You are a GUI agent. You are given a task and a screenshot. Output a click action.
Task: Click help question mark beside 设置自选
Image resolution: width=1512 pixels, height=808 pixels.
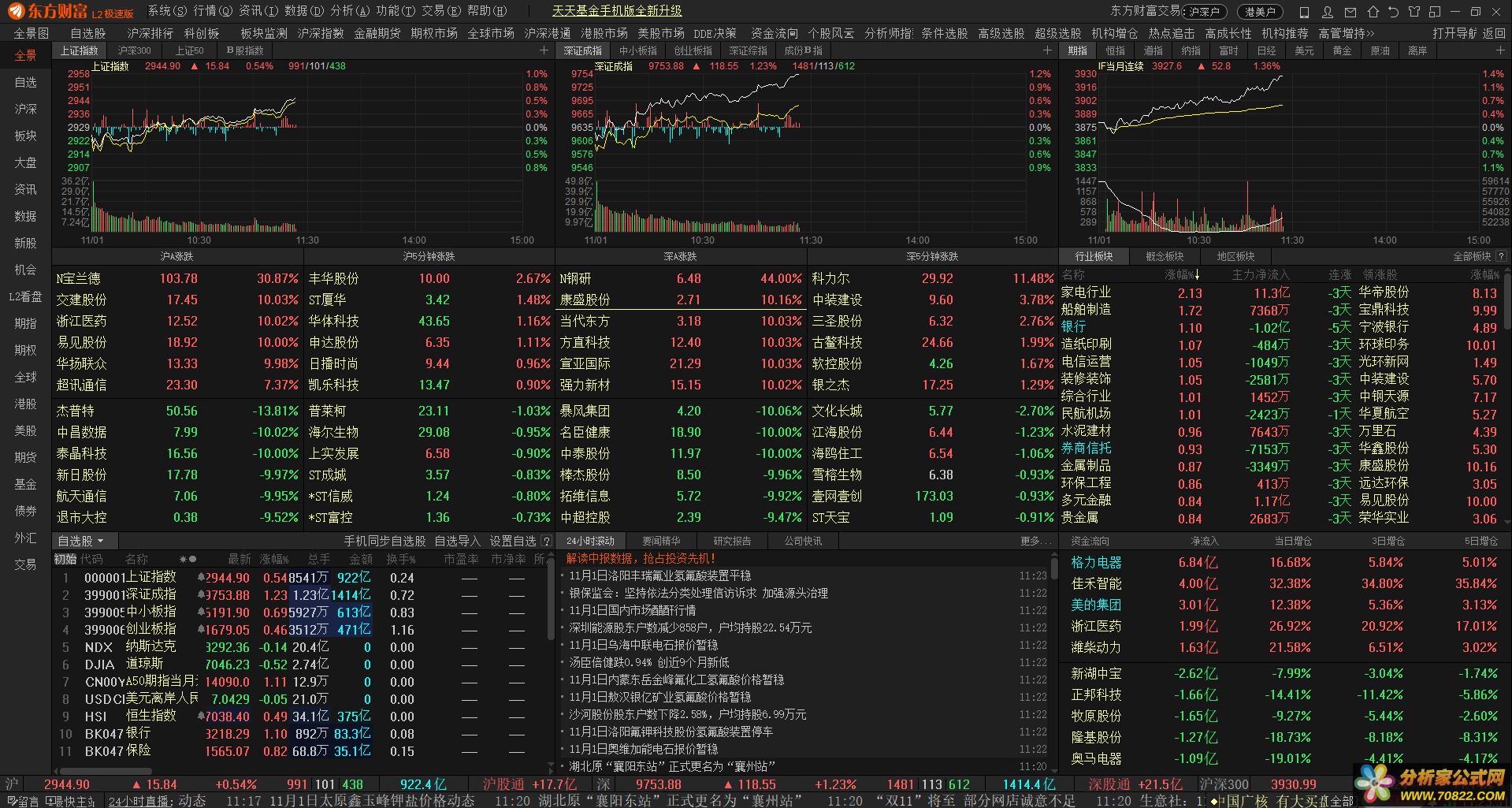coord(546,541)
